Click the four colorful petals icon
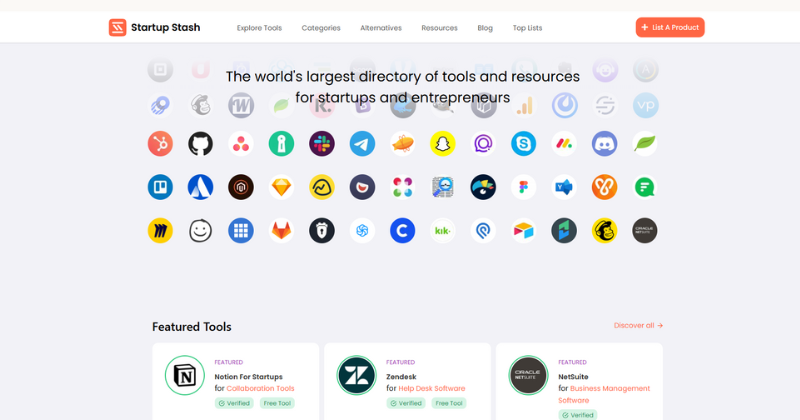800x420 pixels. pos(403,187)
